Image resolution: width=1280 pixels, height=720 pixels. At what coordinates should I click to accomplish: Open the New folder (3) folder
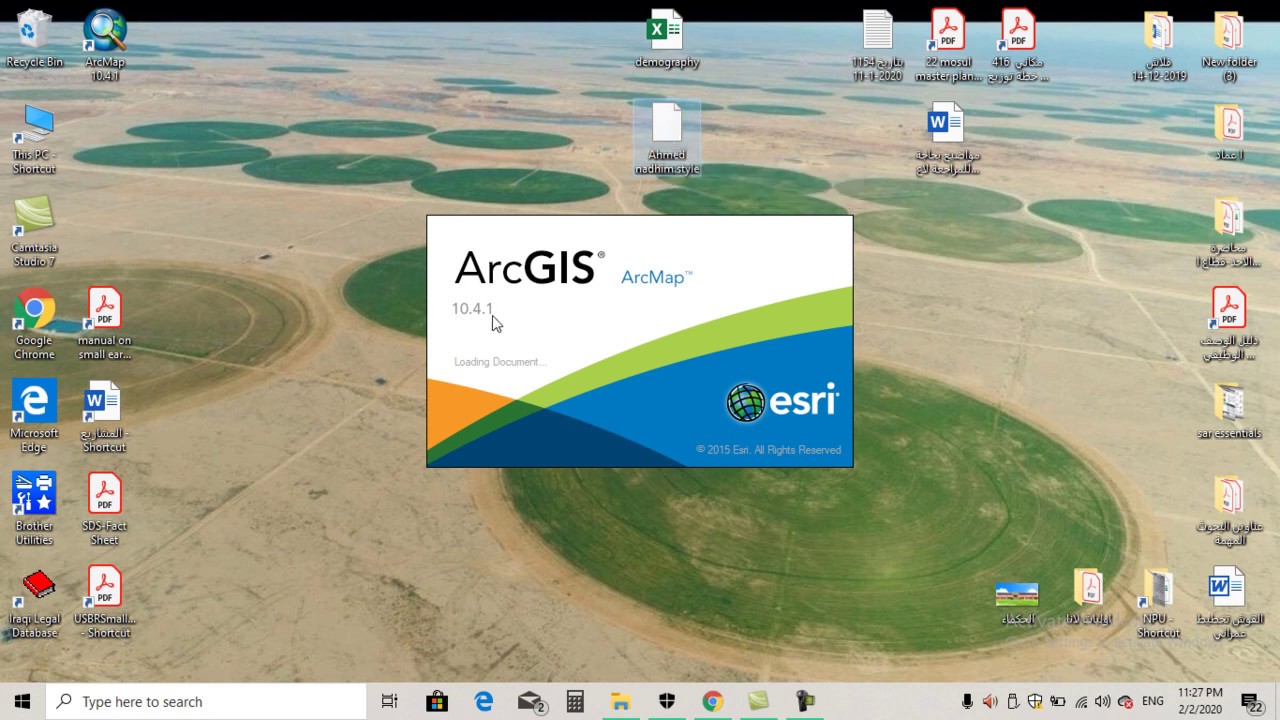pos(1229,45)
